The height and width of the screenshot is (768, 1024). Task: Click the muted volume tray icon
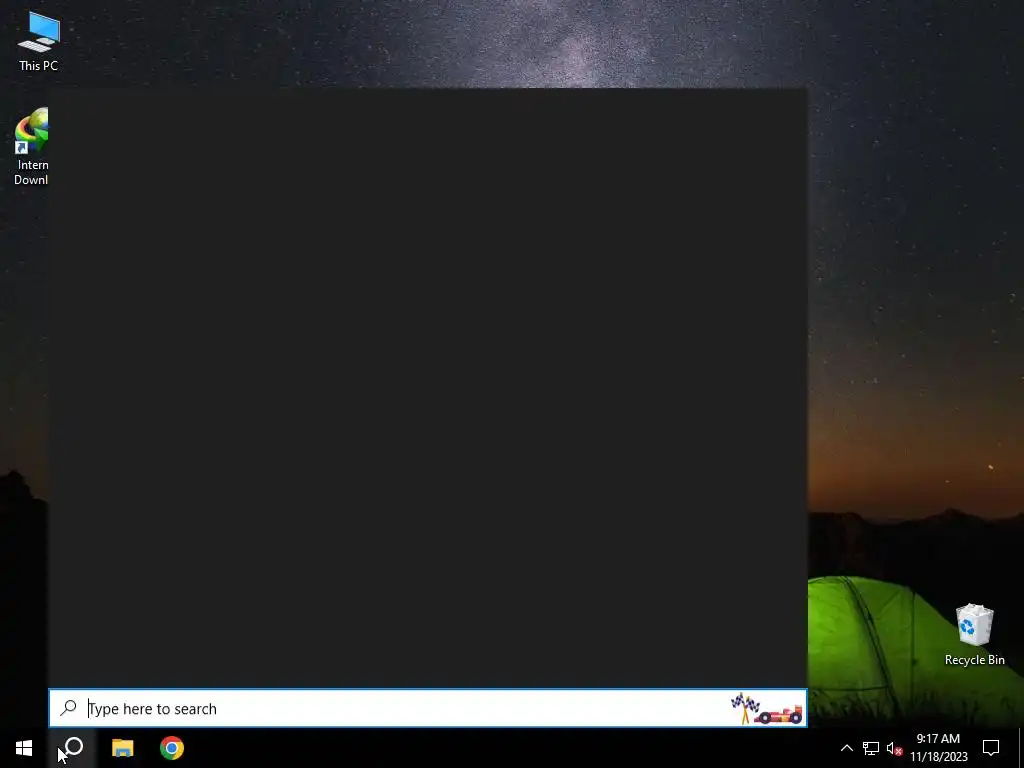click(894, 748)
